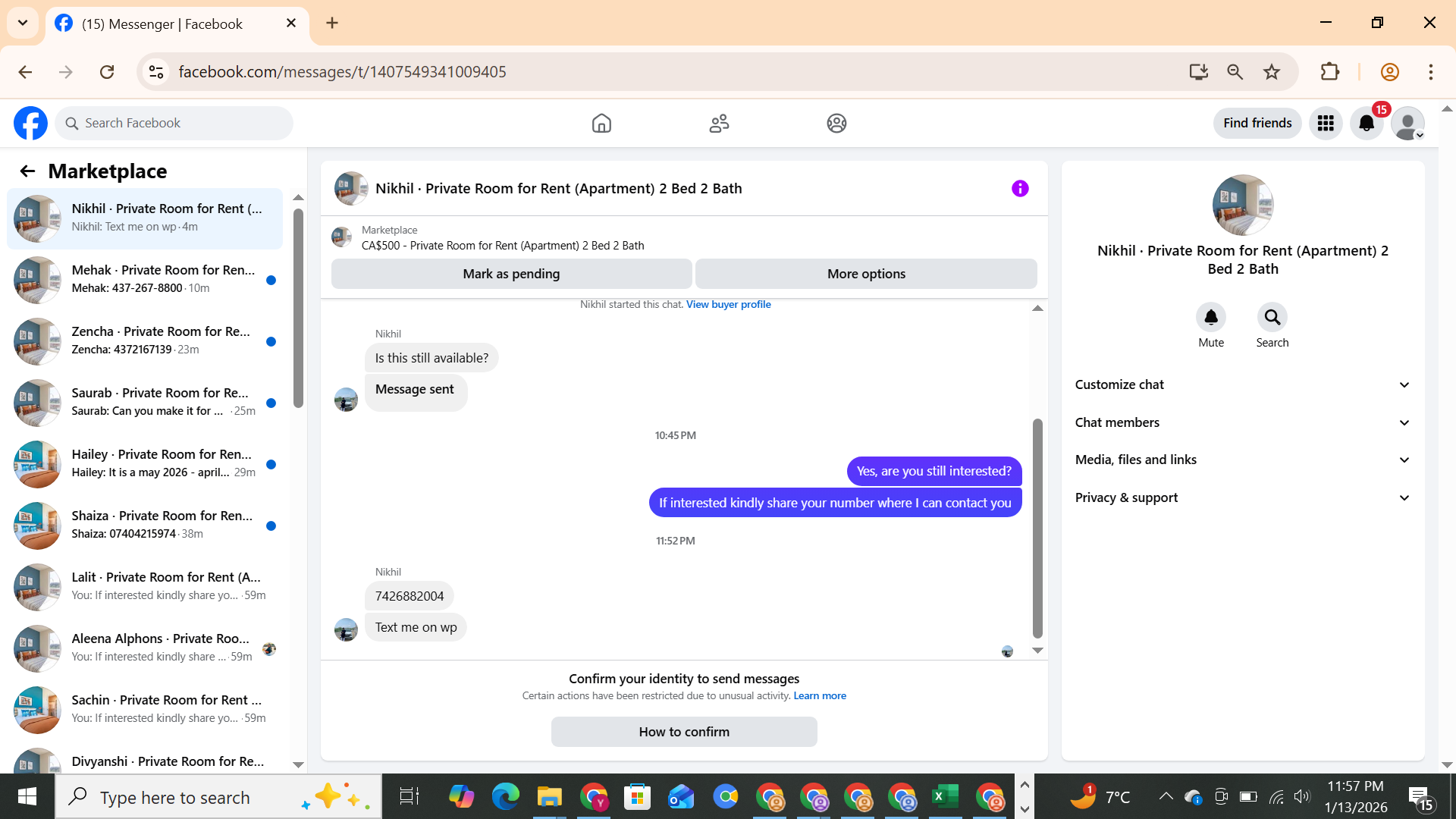The image size is (1456, 819).
Task: Click the purple conversation info icon
Action: coord(1020,188)
